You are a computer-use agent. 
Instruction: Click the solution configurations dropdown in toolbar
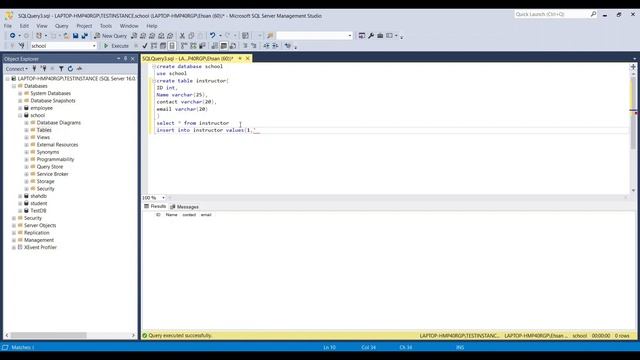(x=314, y=36)
